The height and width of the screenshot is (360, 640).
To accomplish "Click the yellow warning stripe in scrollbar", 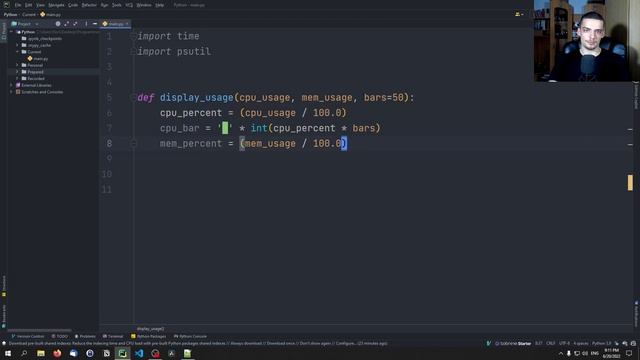I will click(x=630, y=182).
